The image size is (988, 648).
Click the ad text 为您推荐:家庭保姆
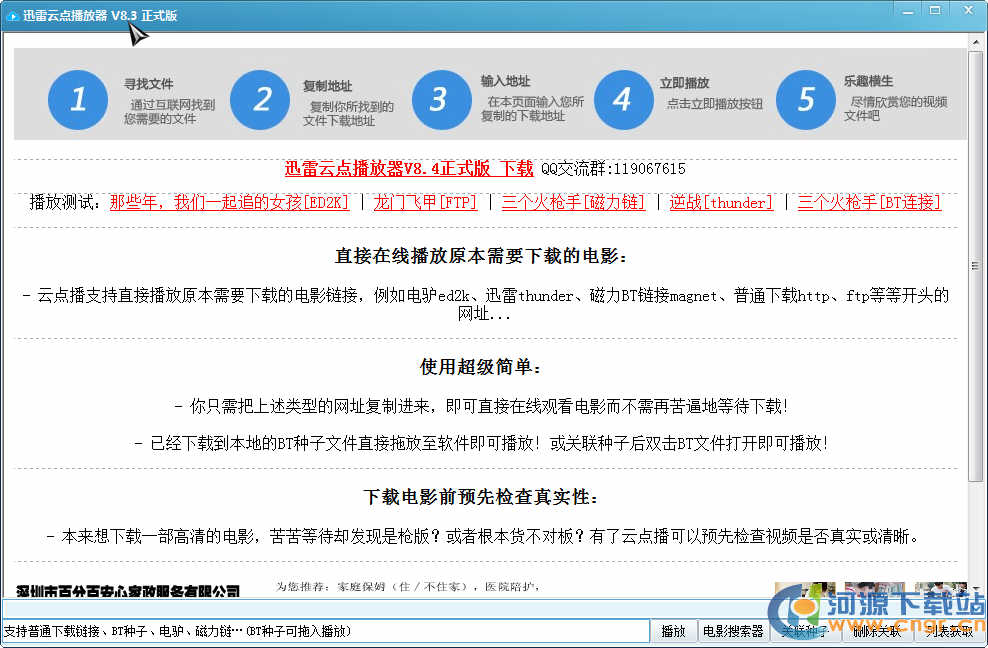(408, 587)
